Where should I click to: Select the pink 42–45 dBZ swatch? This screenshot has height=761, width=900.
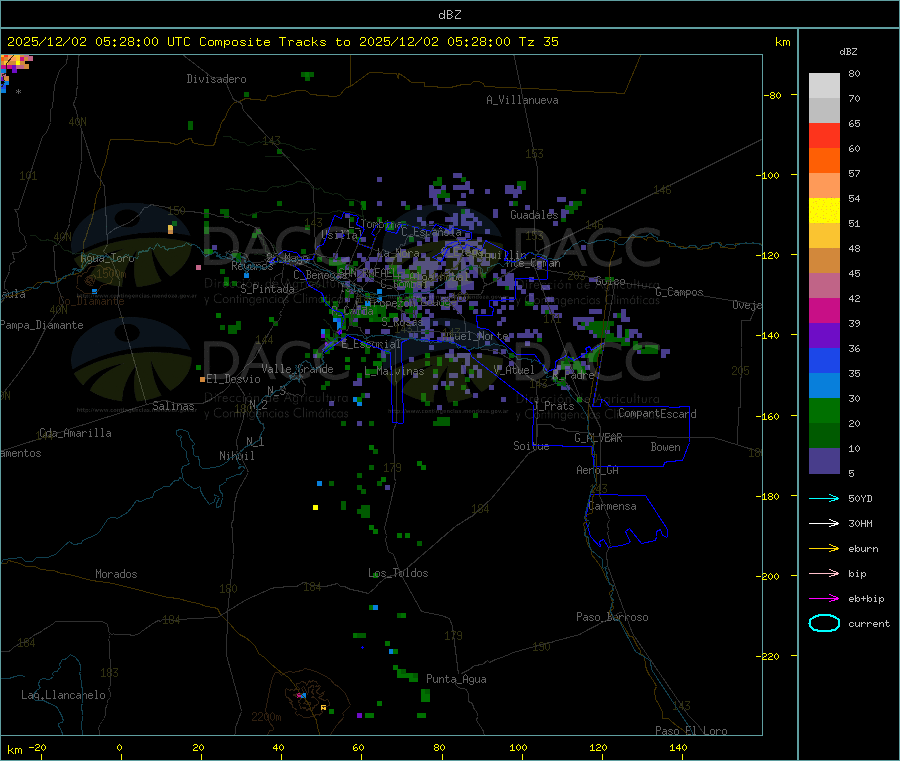pos(824,286)
